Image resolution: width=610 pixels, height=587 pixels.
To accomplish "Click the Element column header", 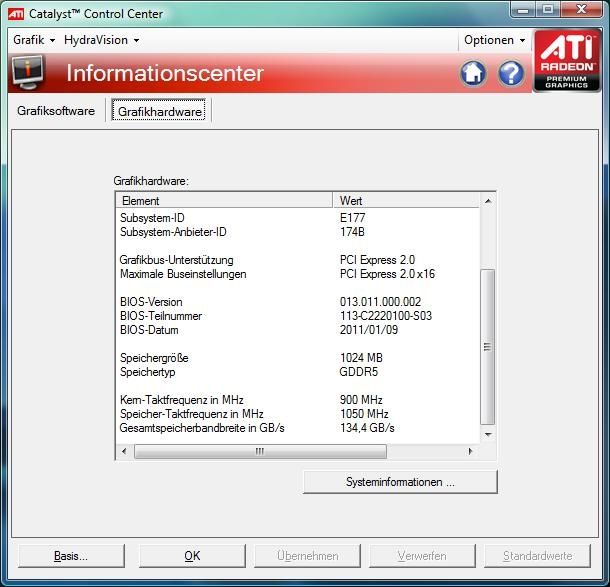I will coord(224,201).
